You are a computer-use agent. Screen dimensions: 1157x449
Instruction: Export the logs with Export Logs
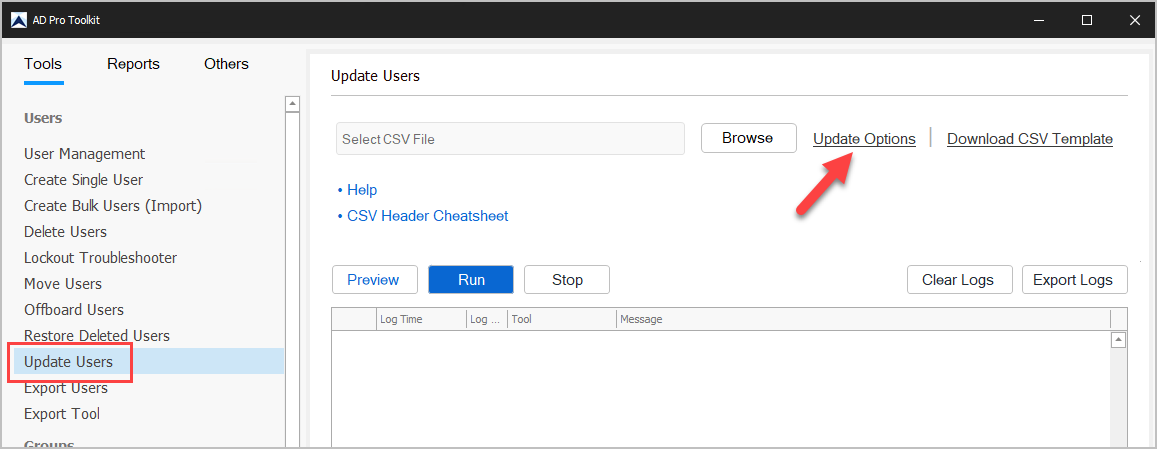point(1074,280)
